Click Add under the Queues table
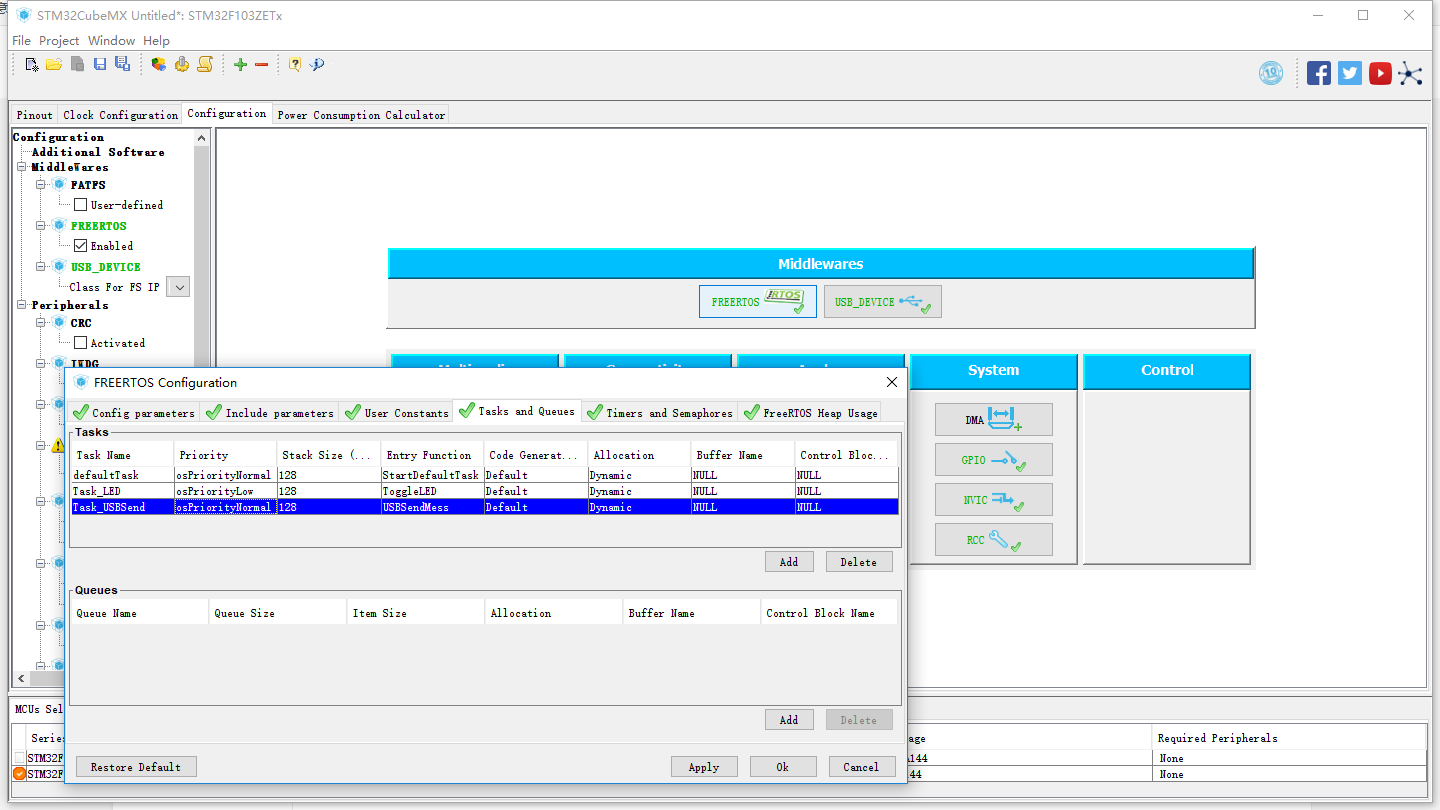 (x=789, y=720)
